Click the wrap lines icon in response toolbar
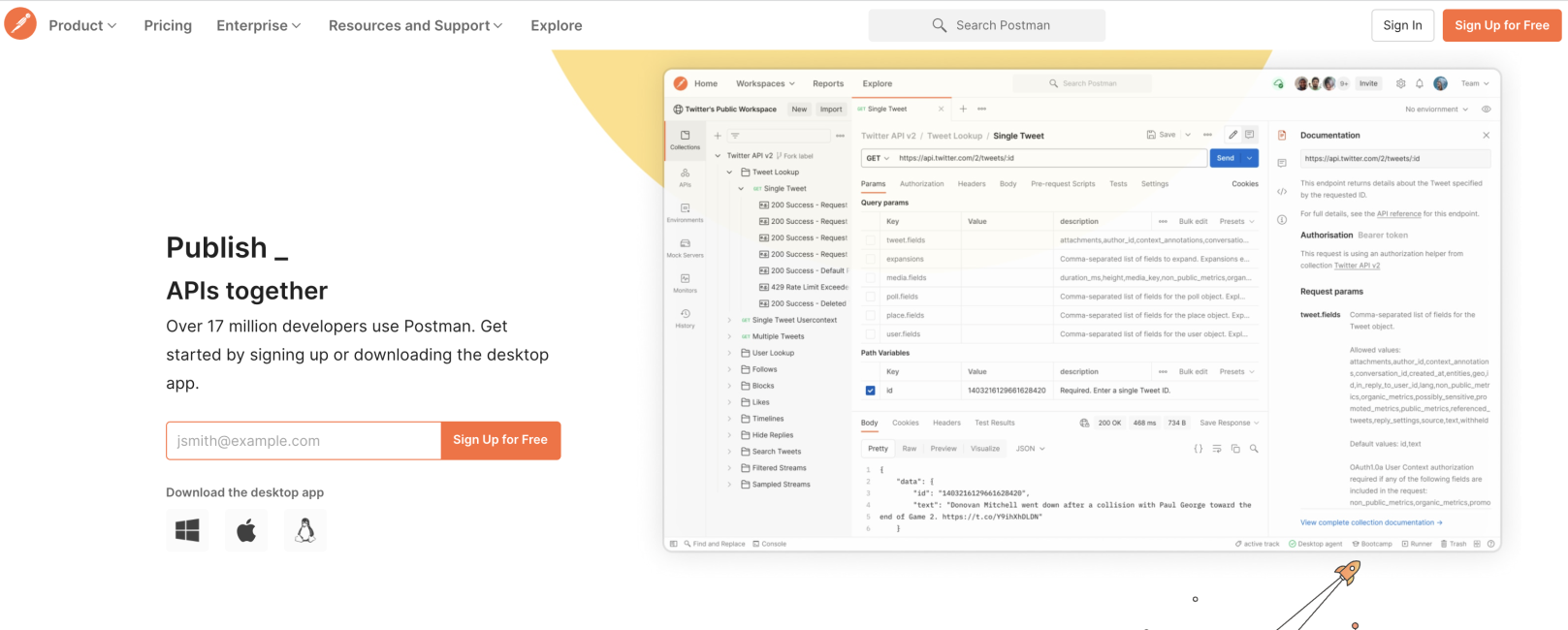 [1217, 449]
